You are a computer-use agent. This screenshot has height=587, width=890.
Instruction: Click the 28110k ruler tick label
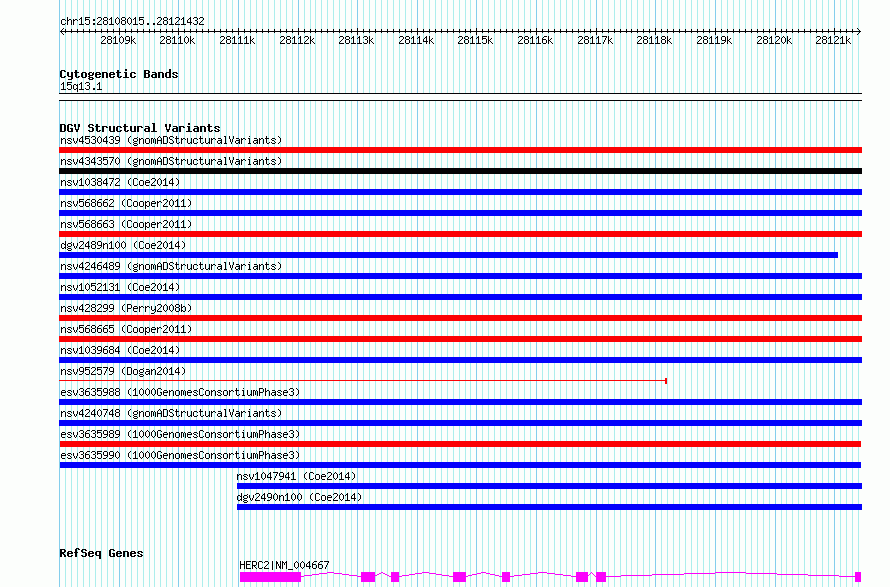[x=177, y=41]
